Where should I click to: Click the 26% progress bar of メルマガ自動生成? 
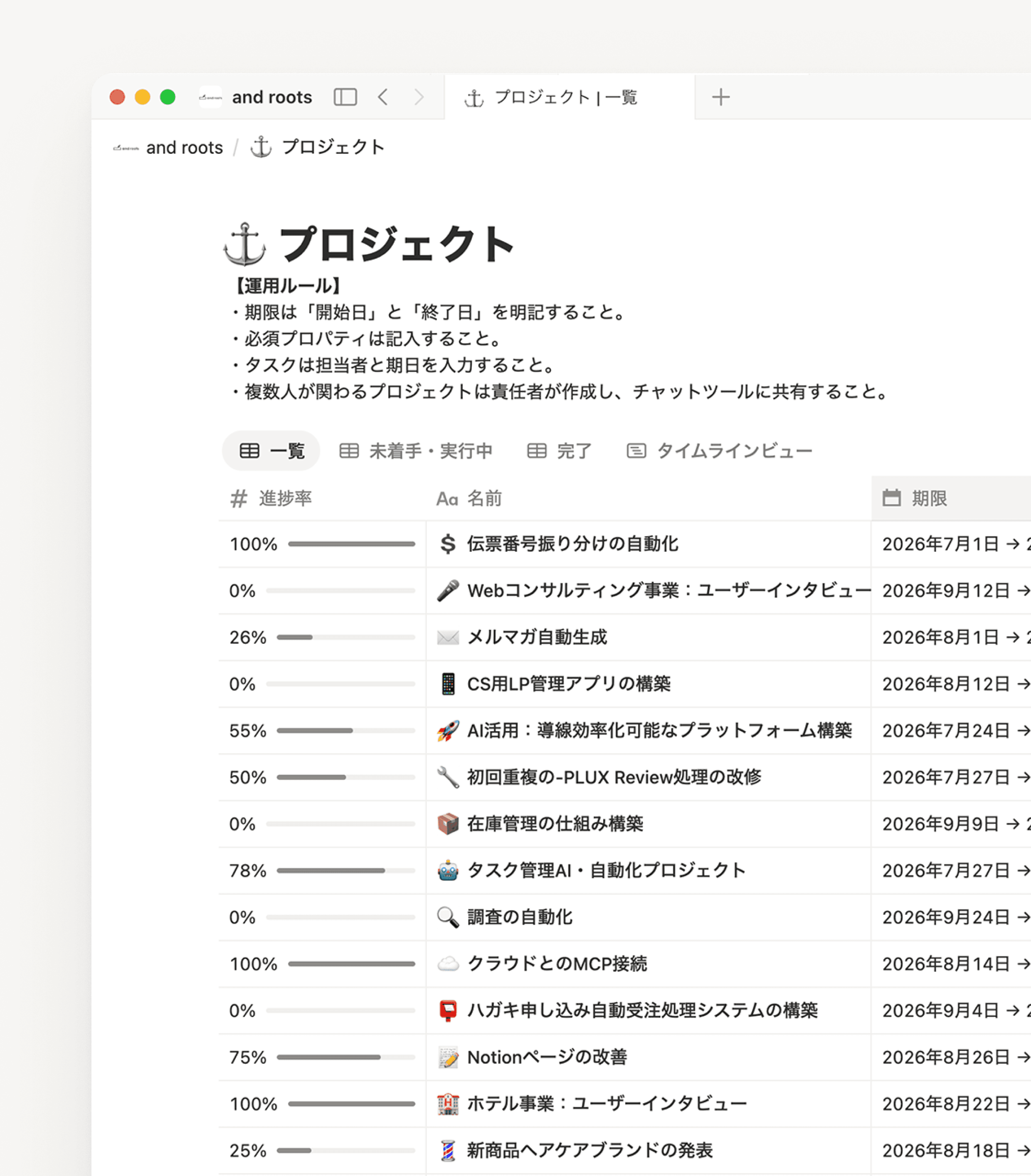346,637
